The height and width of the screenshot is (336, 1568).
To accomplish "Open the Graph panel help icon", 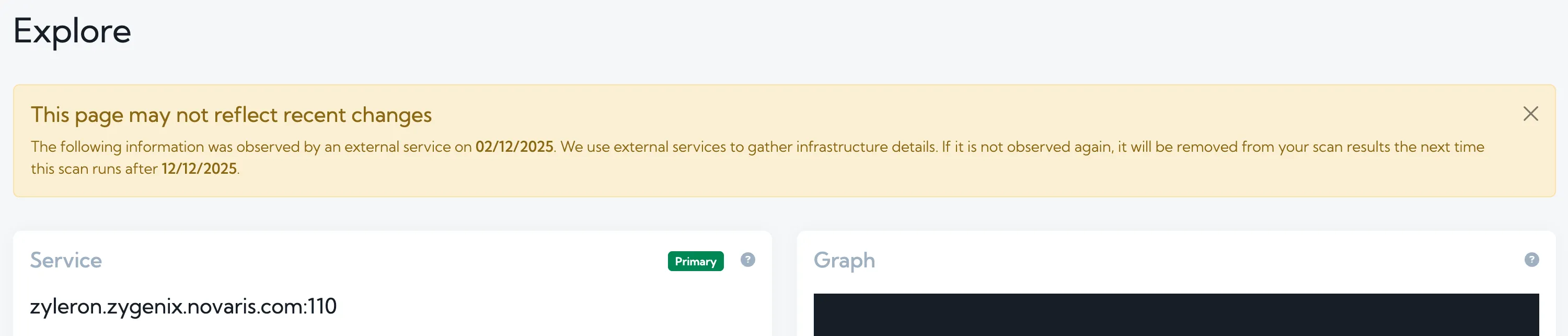I will pyautogui.click(x=1531, y=260).
